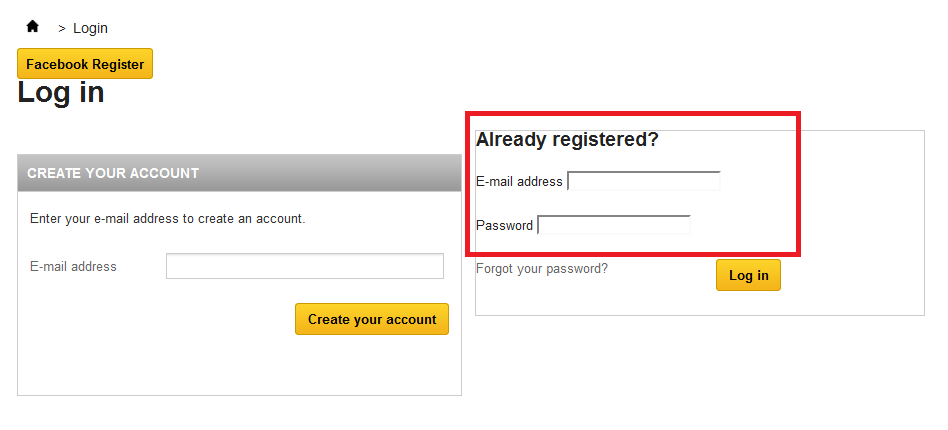
Task: Click the breadcrumb separator arrow
Action: tap(62, 28)
